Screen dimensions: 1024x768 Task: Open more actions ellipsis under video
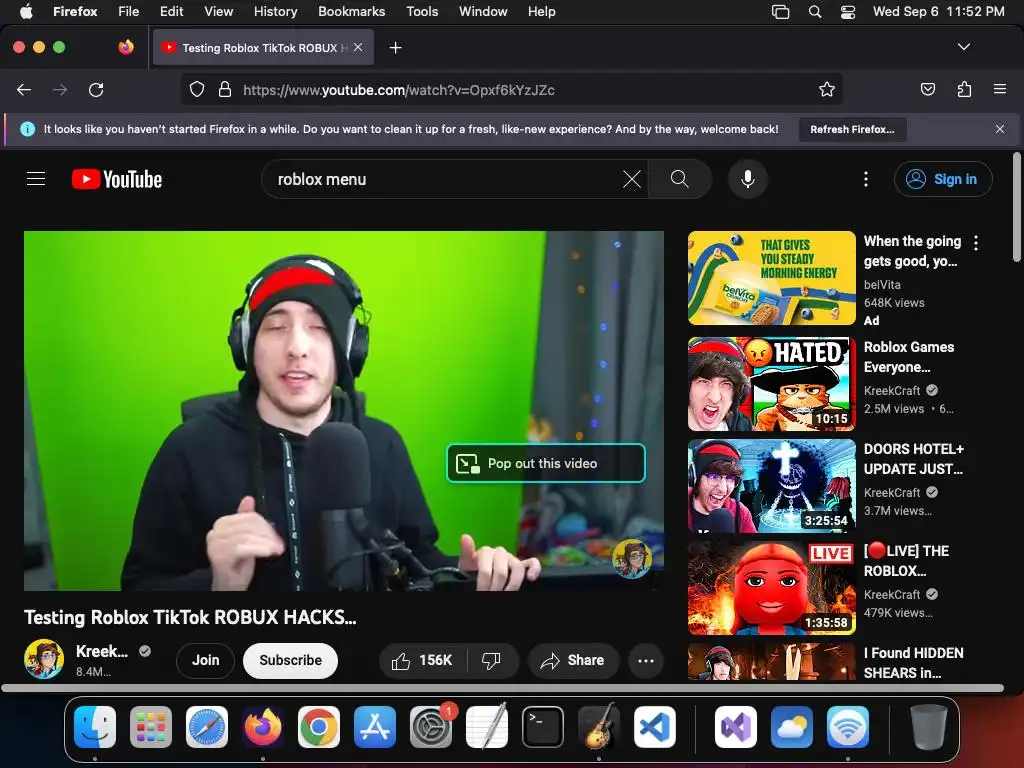tap(646, 660)
